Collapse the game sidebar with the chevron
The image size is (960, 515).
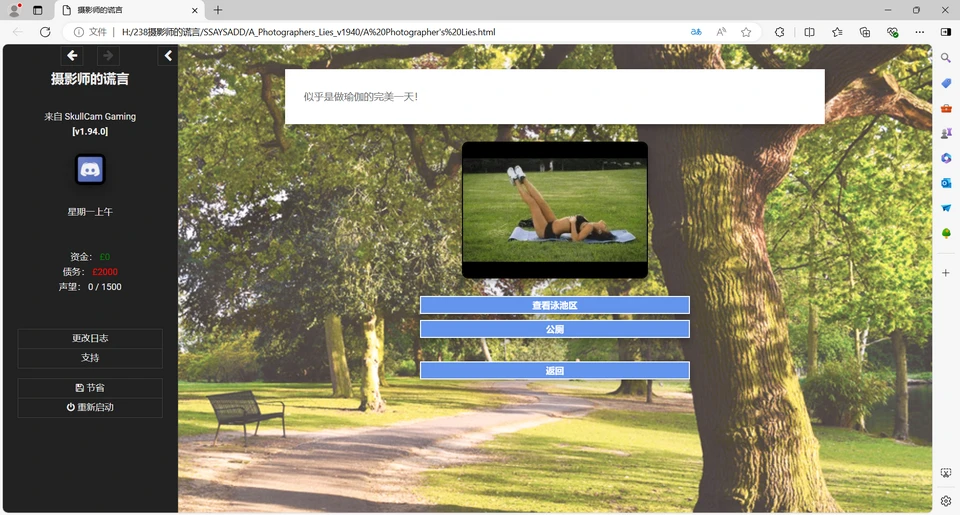pos(168,56)
